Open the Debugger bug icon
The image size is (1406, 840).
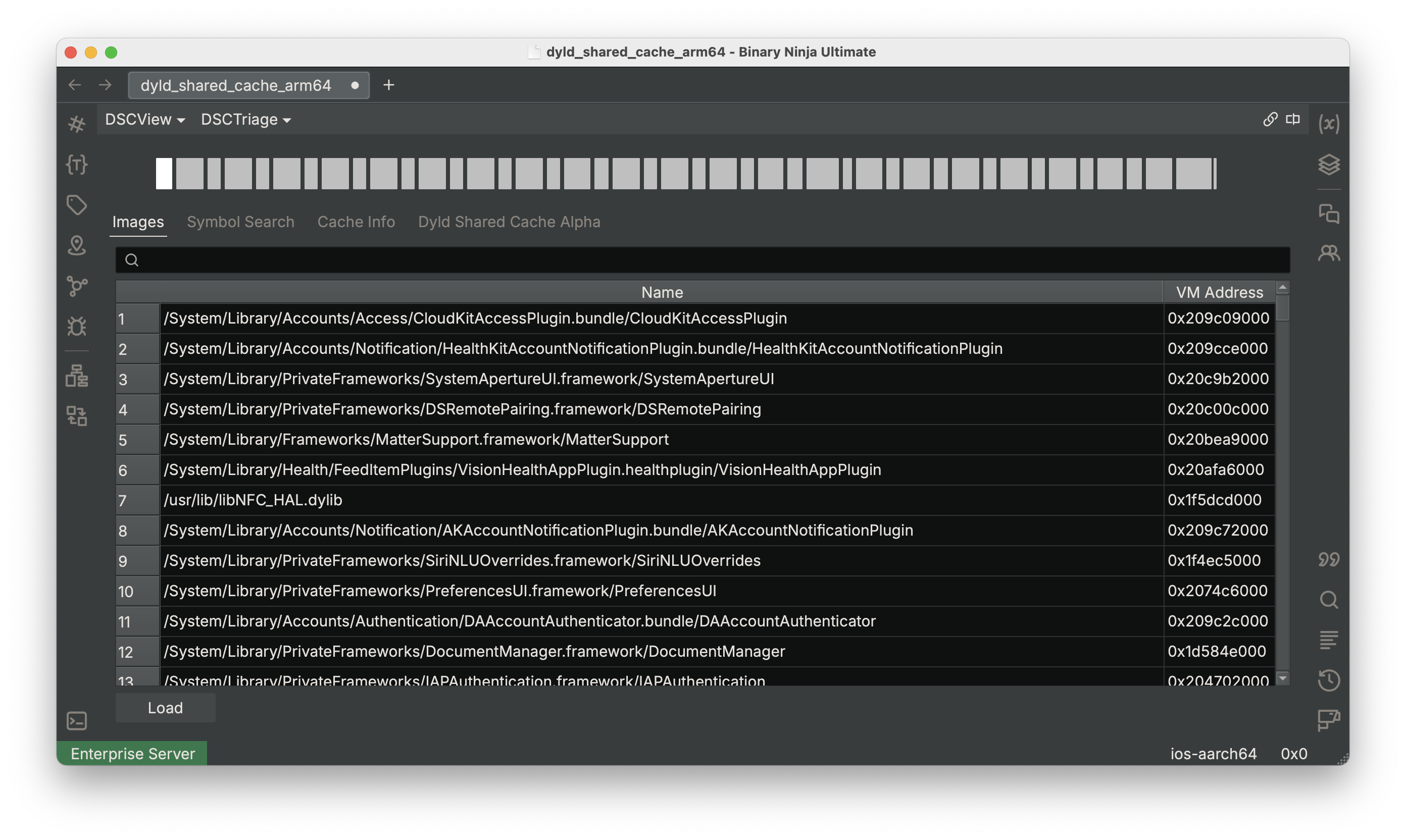click(76, 326)
